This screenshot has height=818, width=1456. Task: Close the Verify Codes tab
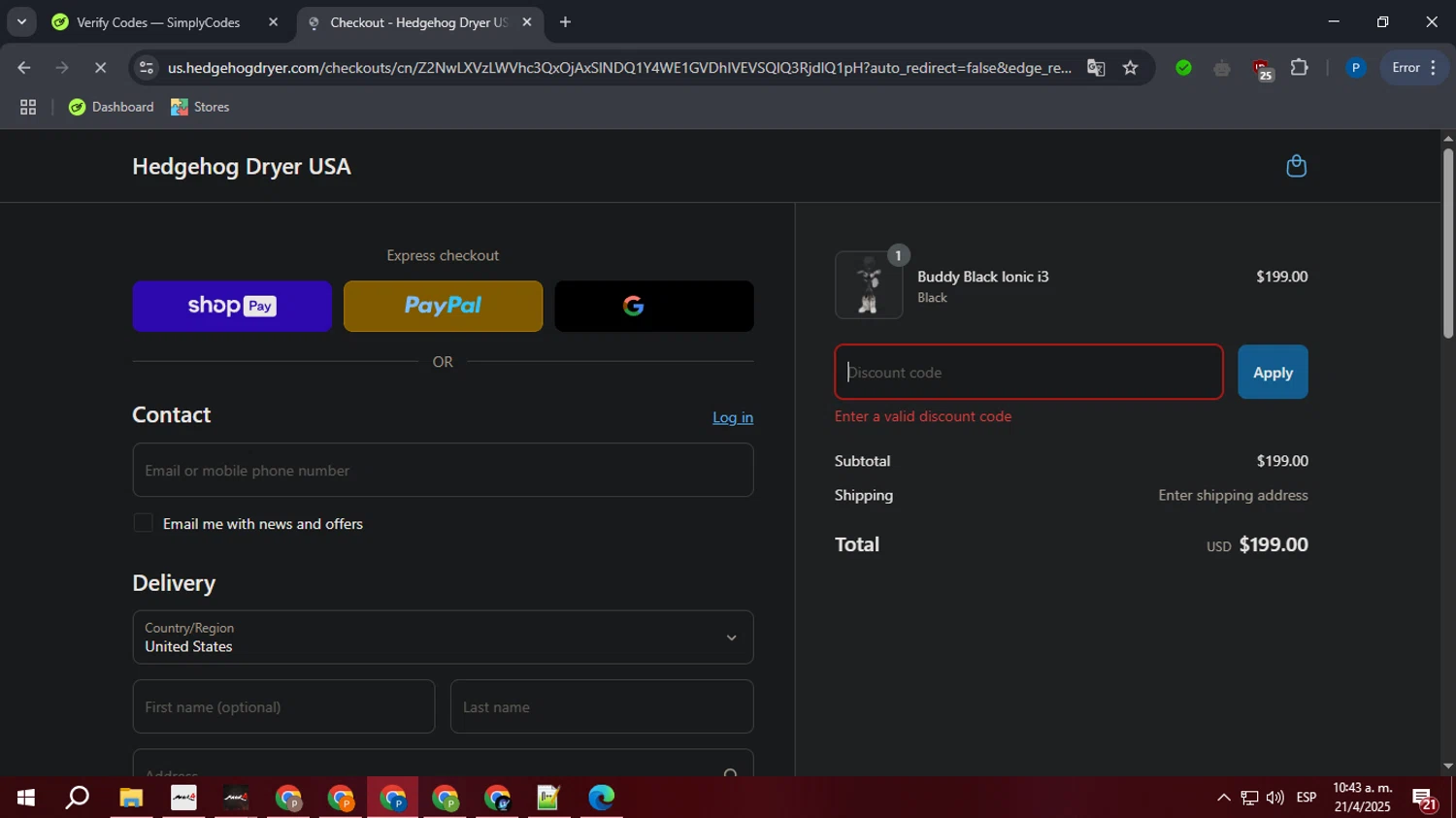coord(273,22)
